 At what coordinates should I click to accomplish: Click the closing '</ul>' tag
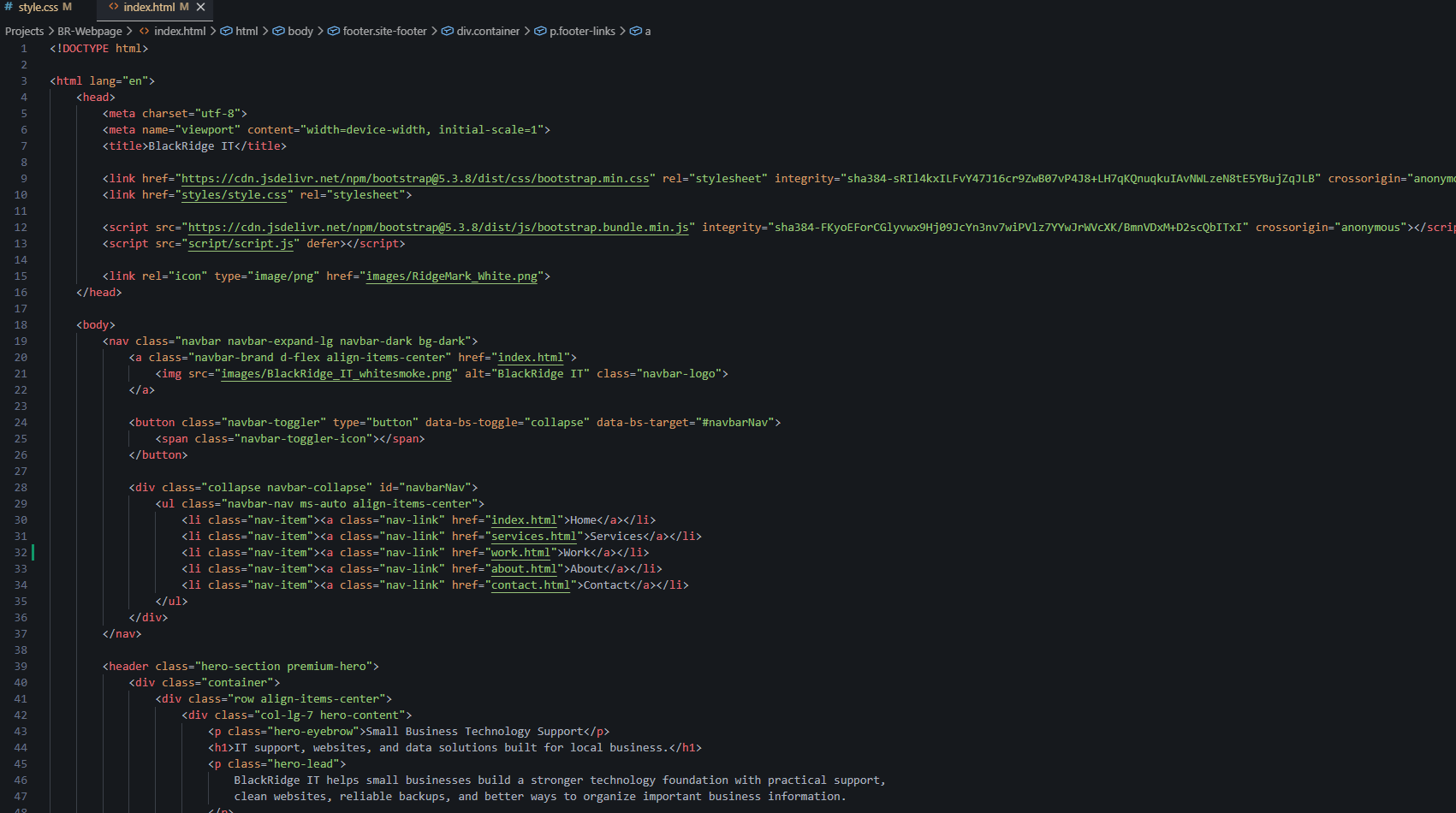point(172,602)
